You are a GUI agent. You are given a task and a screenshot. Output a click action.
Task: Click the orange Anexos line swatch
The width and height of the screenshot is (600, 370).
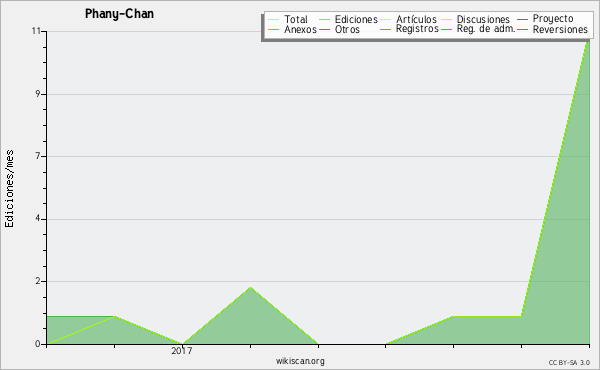(274, 29)
